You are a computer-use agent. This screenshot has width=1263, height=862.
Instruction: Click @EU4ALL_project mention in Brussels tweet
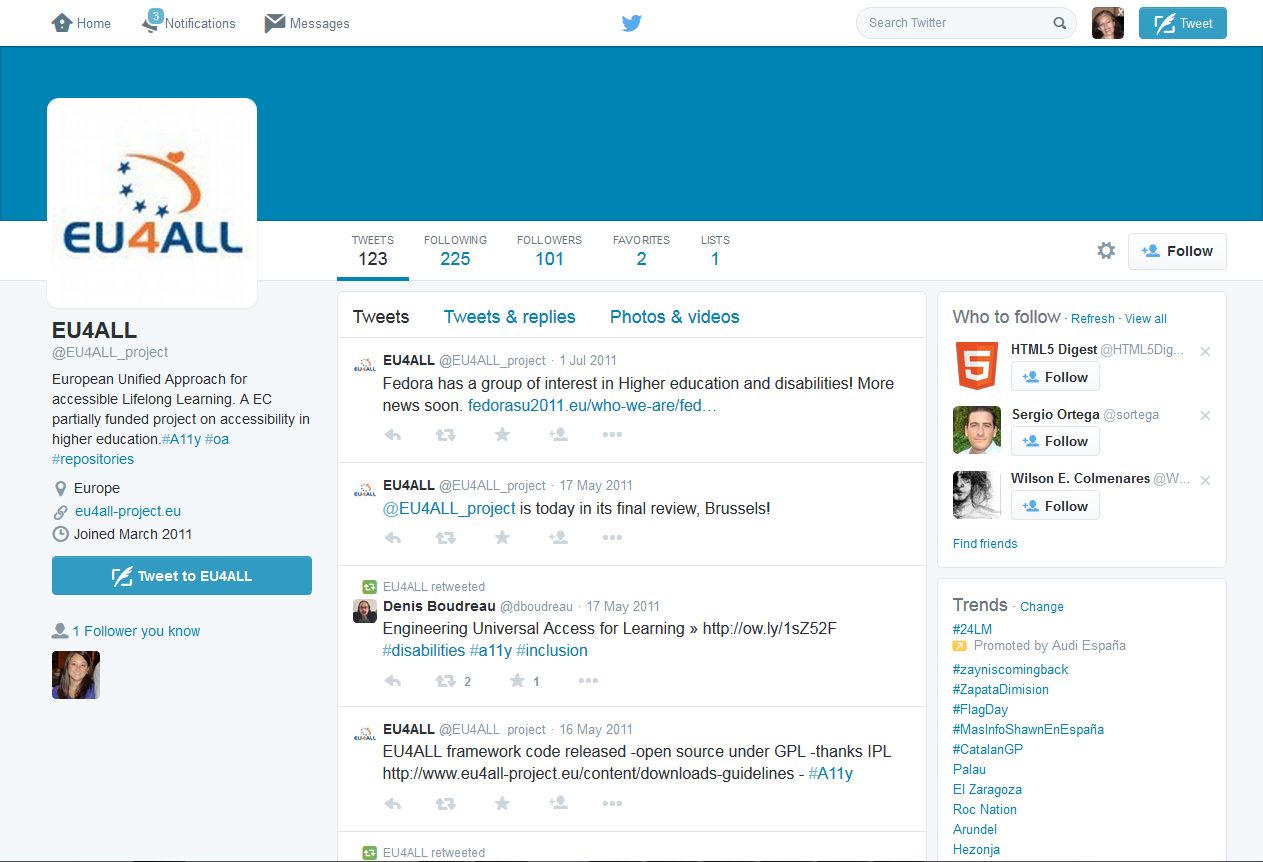point(449,508)
